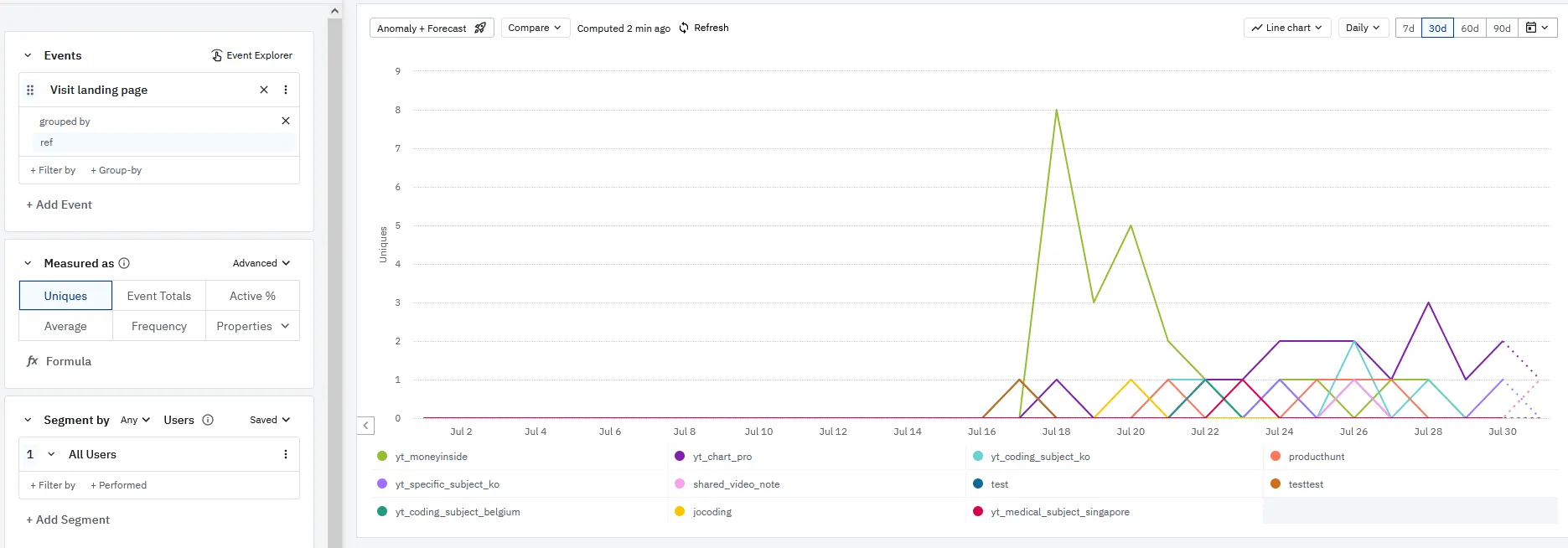
Task: Open the Line chart type dropdown
Action: [1286, 28]
